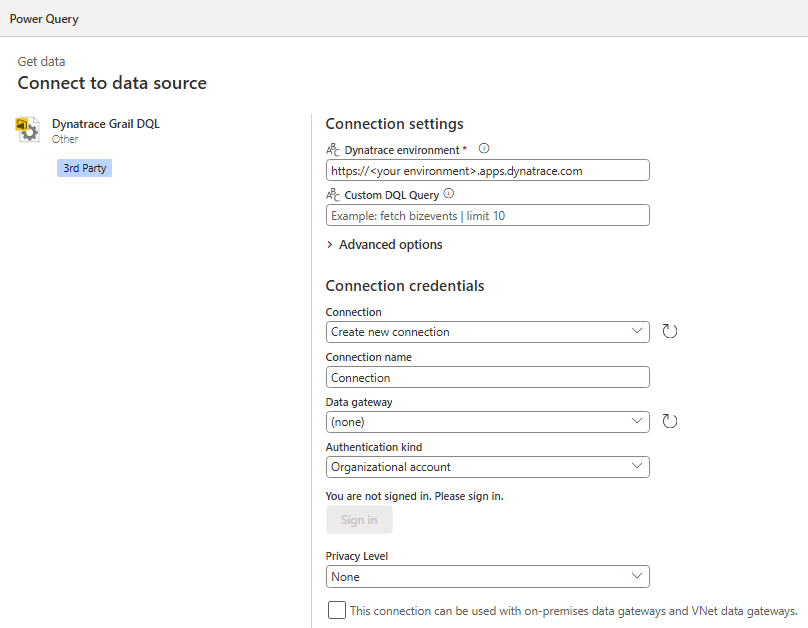Click the Privacy Level label
Screen dimensions: 808x628
357,556
